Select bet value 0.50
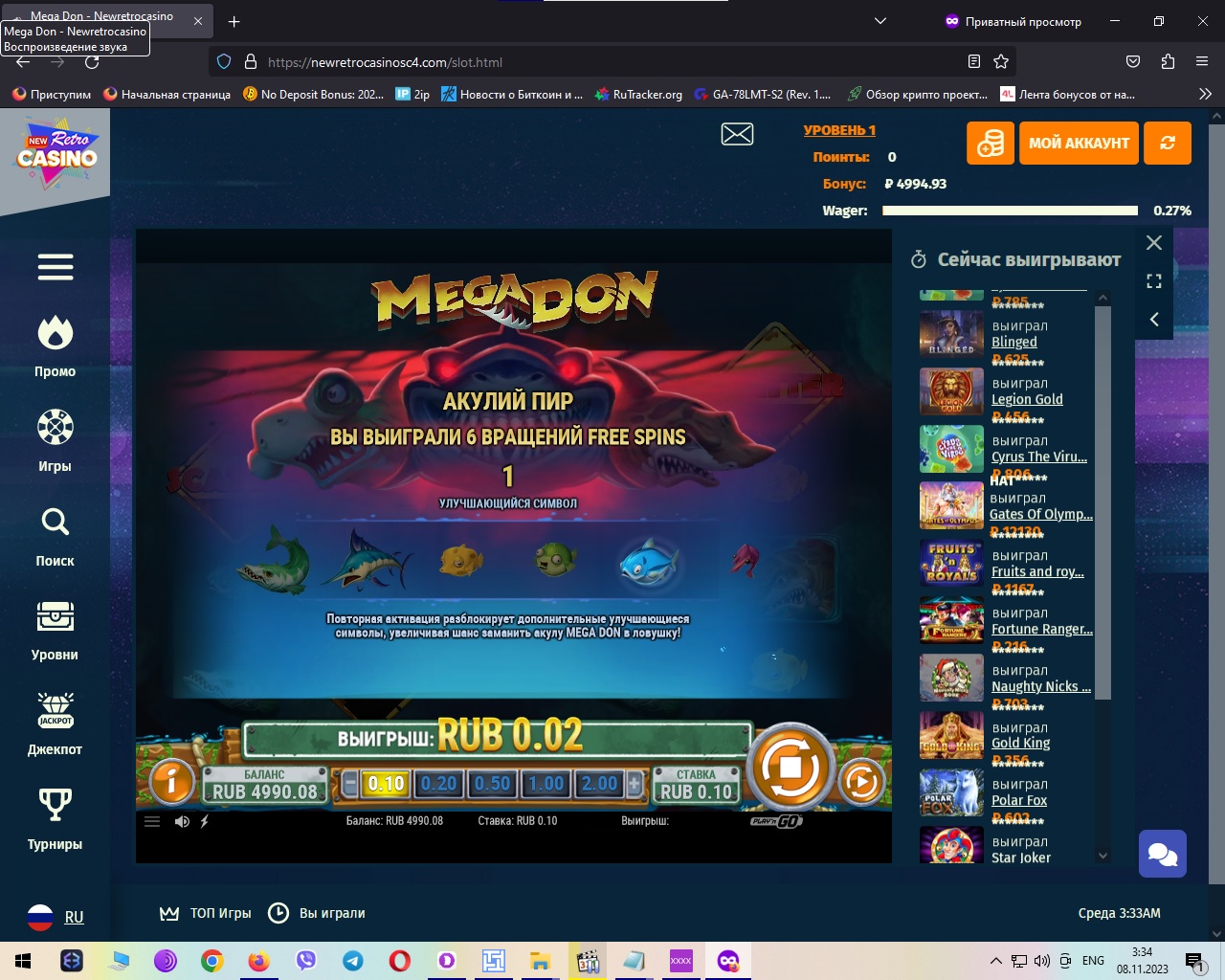 pyautogui.click(x=493, y=784)
